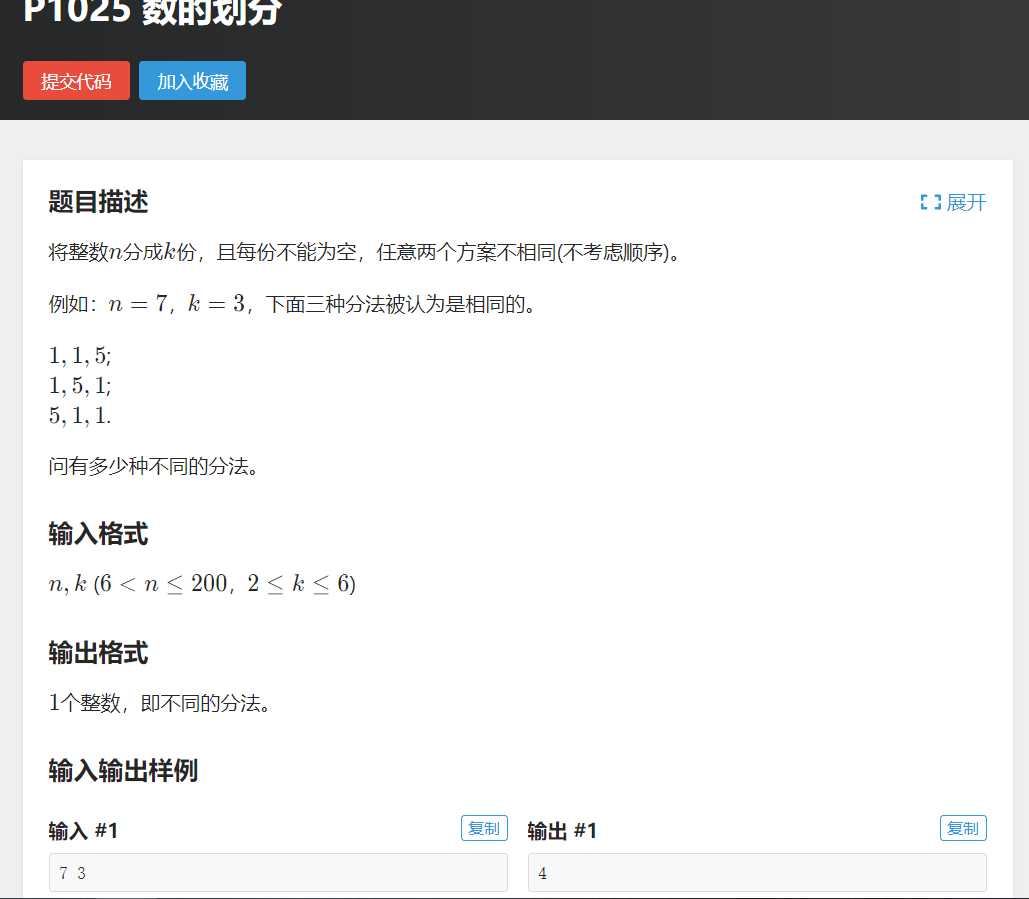This screenshot has height=899, width=1029.
Task: Click the text 1个整数，即不同的分法。
Action: pos(160,703)
